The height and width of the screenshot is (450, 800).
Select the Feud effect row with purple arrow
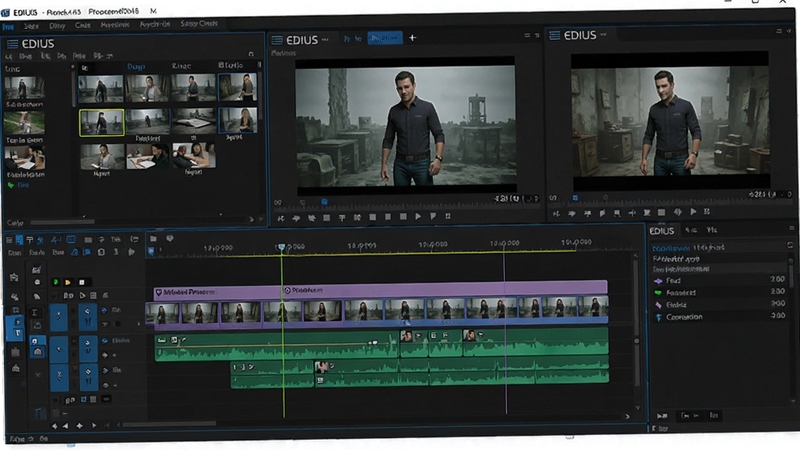click(719, 280)
